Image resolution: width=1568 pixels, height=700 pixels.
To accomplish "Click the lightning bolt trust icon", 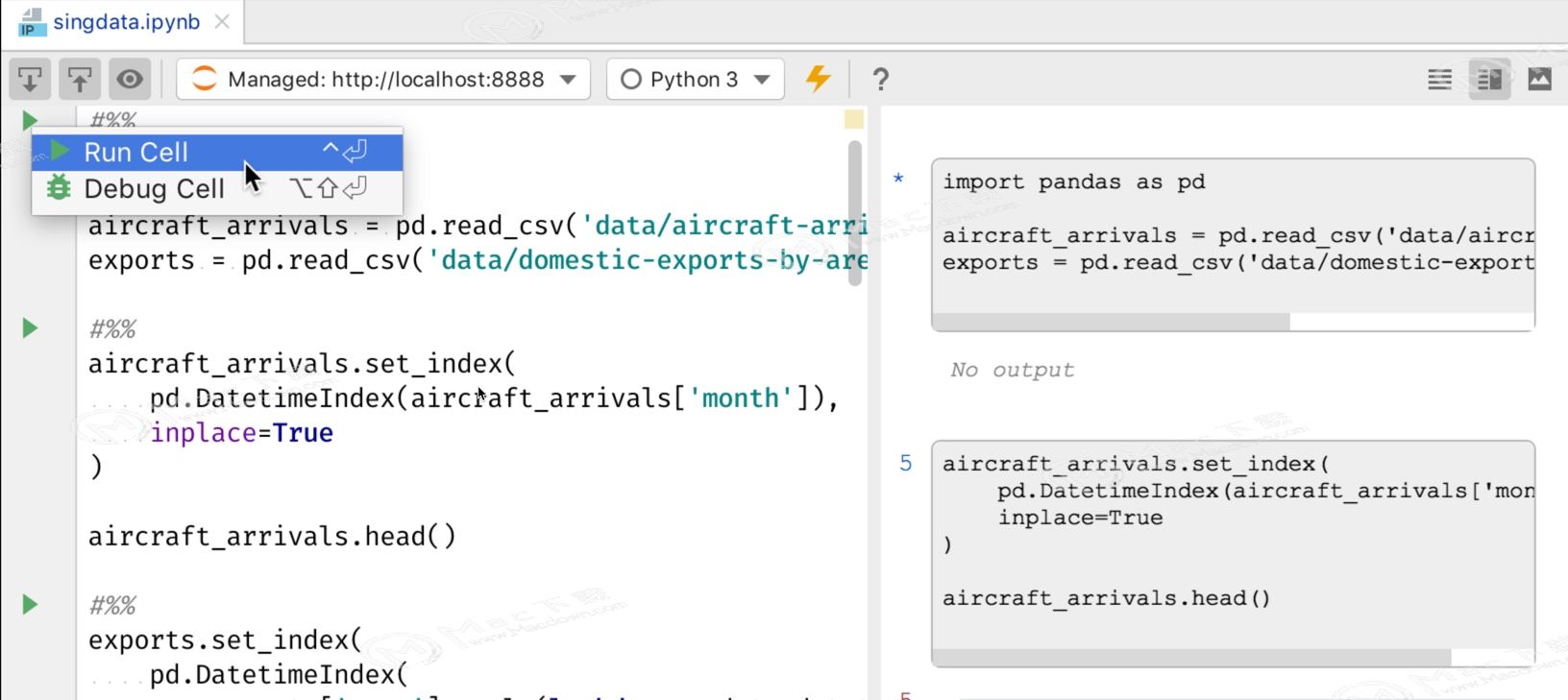I will (x=818, y=79).
